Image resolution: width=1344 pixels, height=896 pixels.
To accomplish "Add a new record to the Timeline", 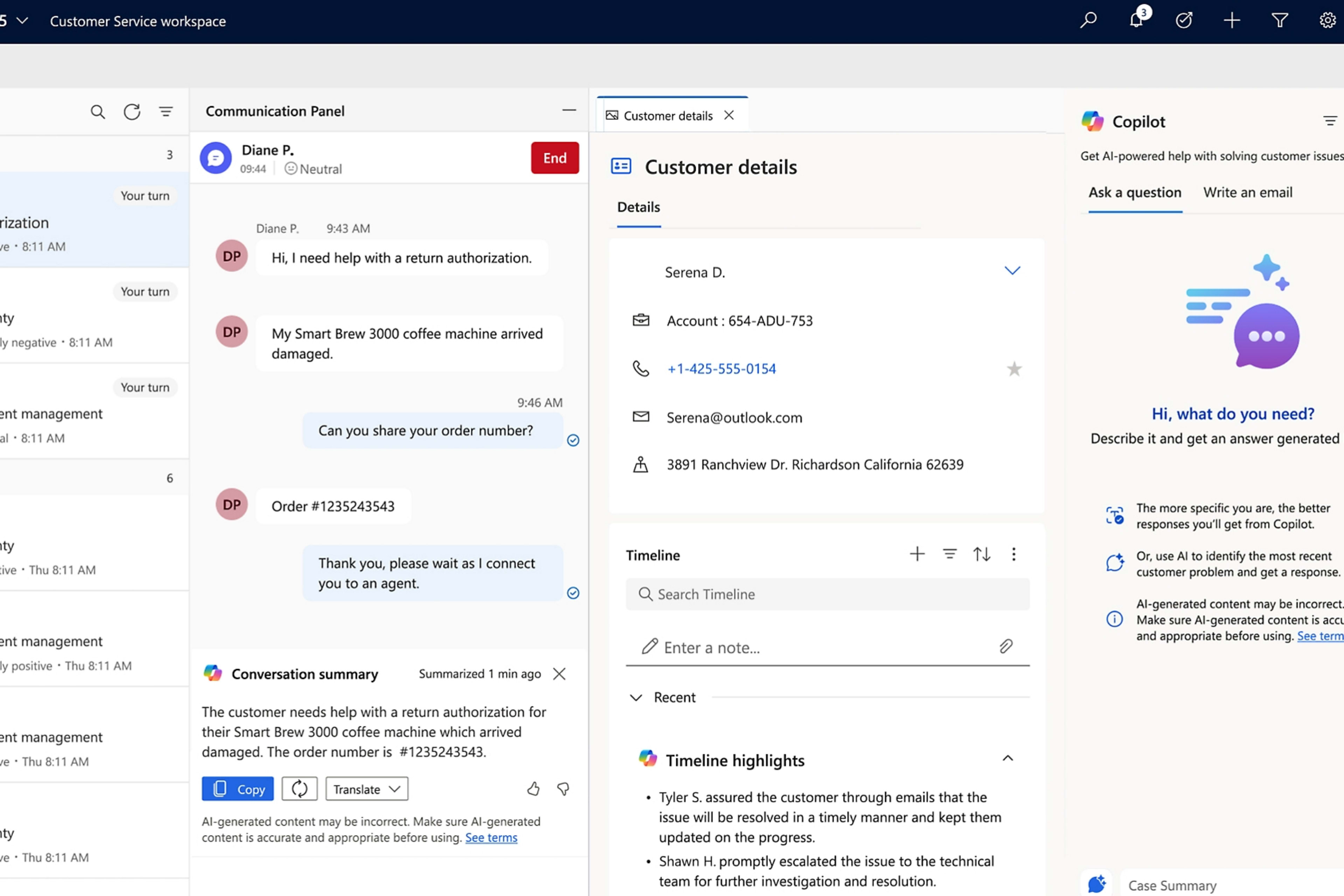I will (x=917, y=554).
